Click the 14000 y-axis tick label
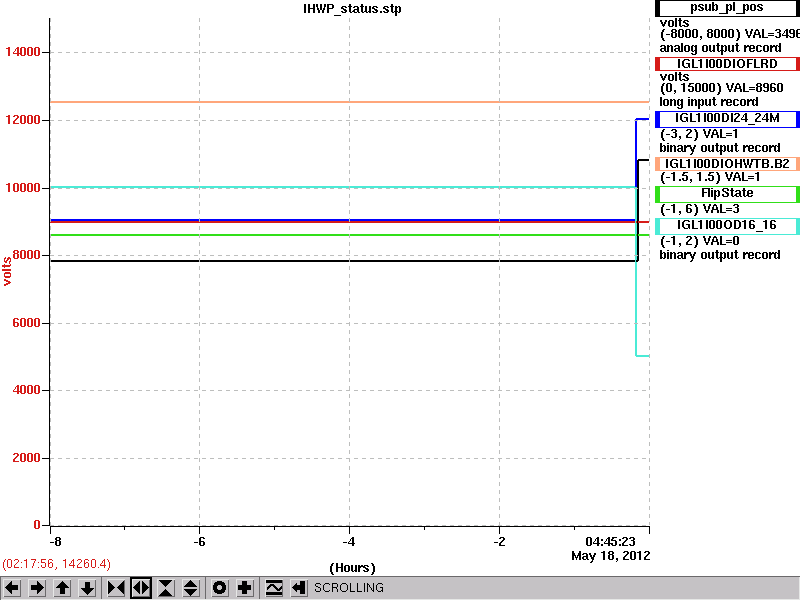Screen dimensions: 800x600 click(22, 52)
